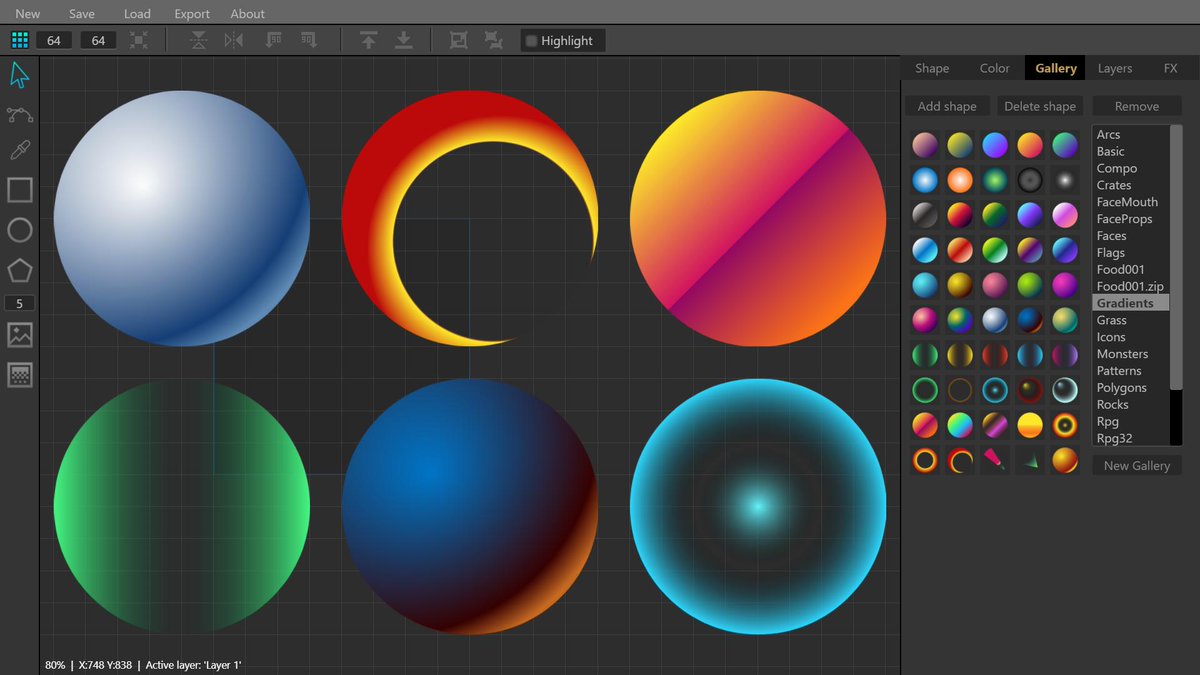This screenshot has height=675, width=1200.
Task: Enable the Highlight checkbox
Action: click(x=532, y=41)
